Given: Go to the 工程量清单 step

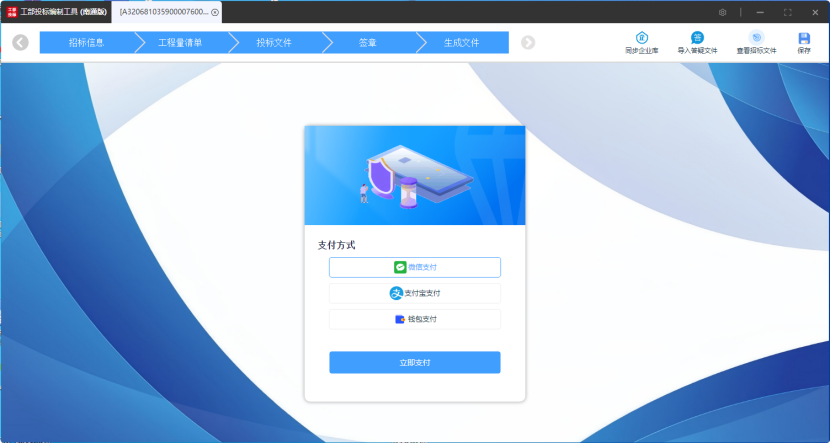Looking at the screenshot, I should 180,43.
